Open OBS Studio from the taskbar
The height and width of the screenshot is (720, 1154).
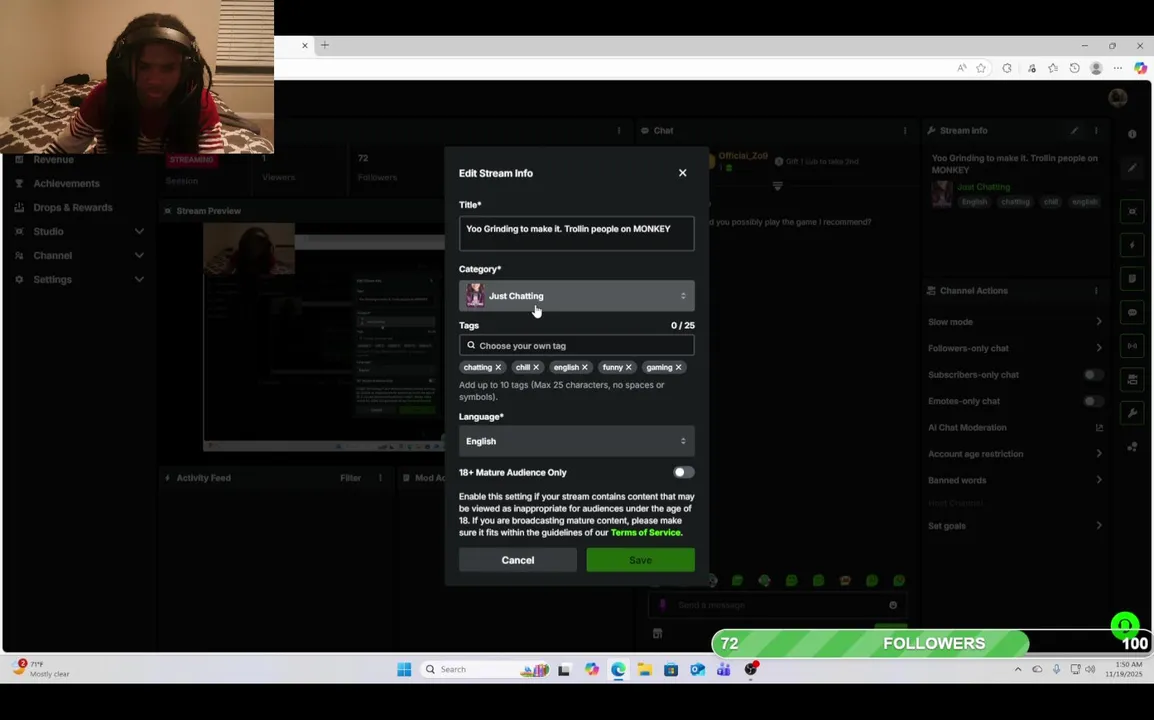(x=751, y=669)
